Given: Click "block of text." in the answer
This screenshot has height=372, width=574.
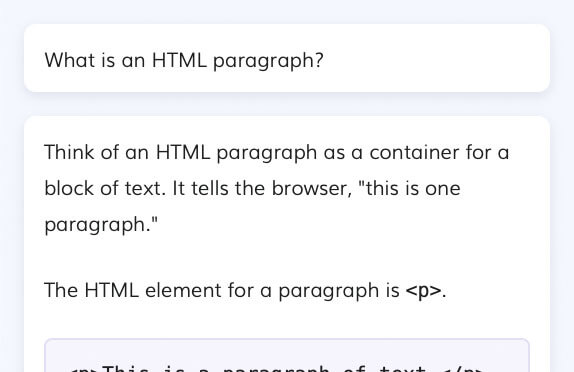Looking at the screenshot, I should pyautogui.click(x=105, y=189).
